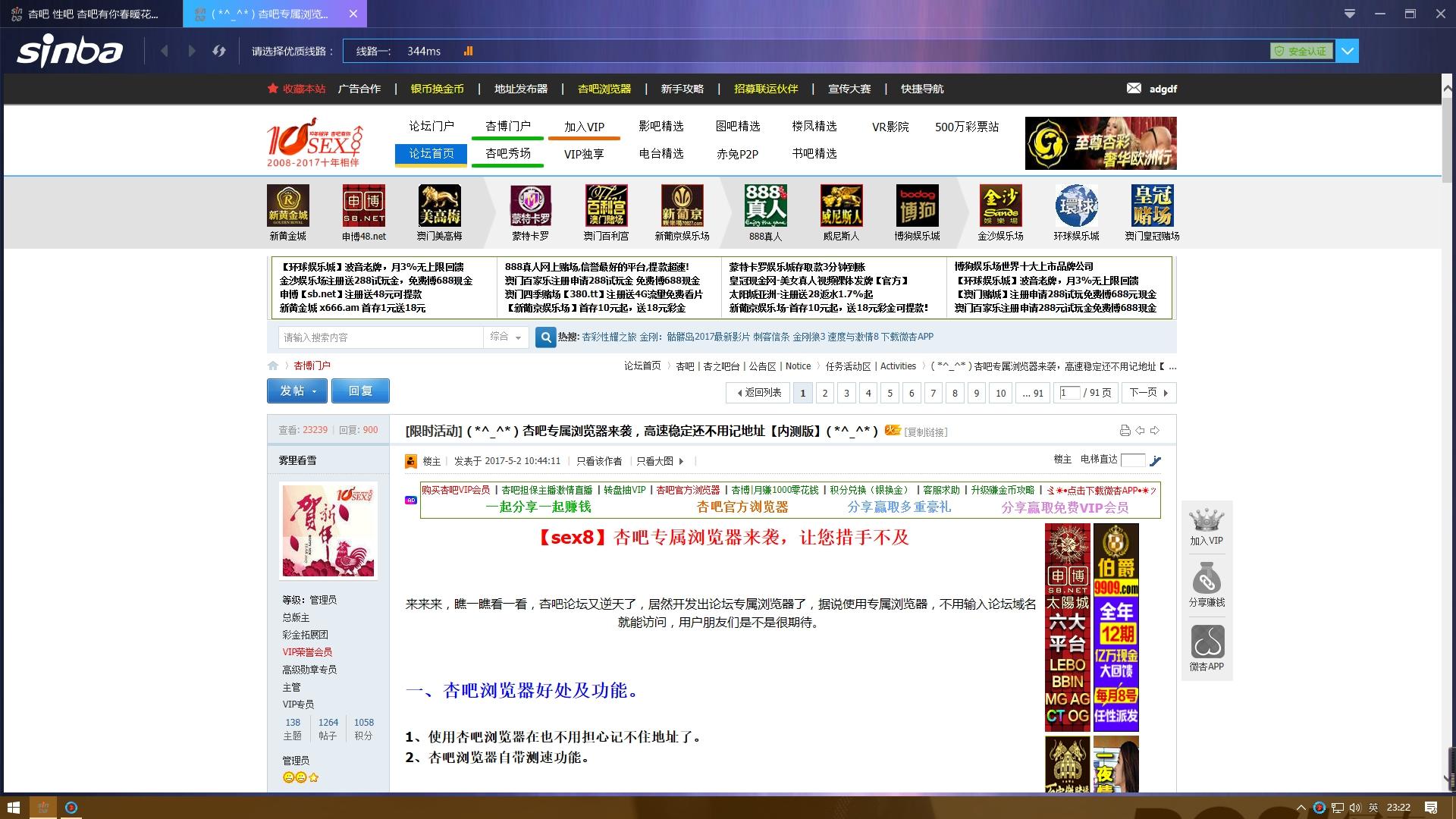1456x819 pixels.
Task: Open the 加入VIP navigation item
Action: pos(584,127)
